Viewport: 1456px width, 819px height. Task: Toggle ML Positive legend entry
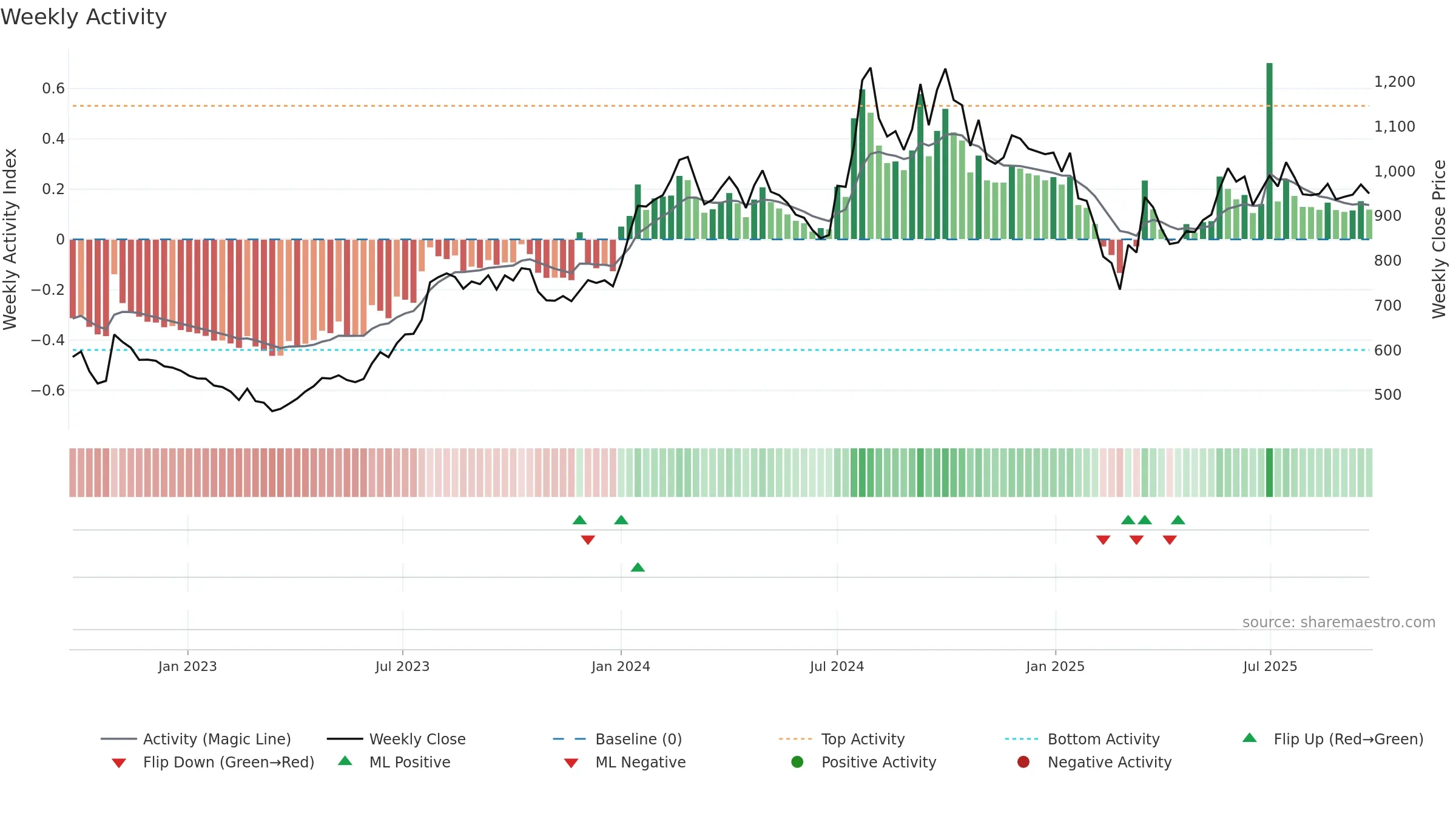coord(394,762)
